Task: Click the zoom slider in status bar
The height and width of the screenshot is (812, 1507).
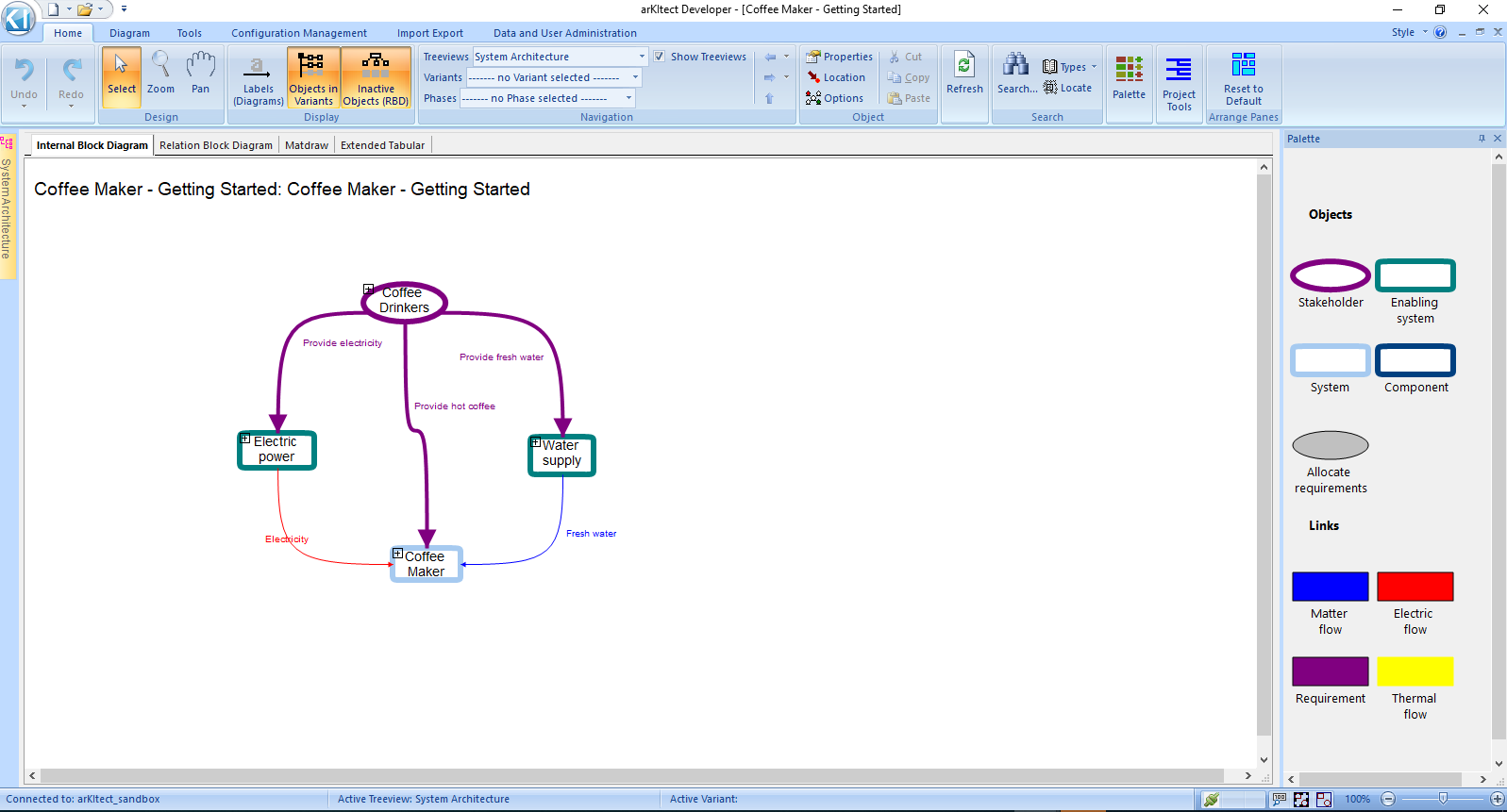Action: [x=1442, y=799]
